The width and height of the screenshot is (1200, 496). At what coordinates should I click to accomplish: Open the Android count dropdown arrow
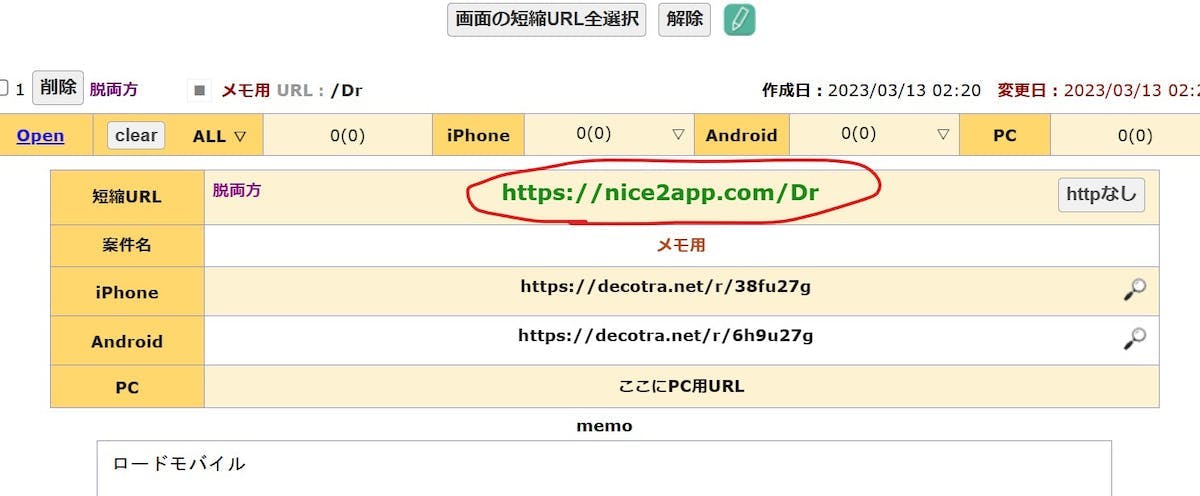[943, 134]
